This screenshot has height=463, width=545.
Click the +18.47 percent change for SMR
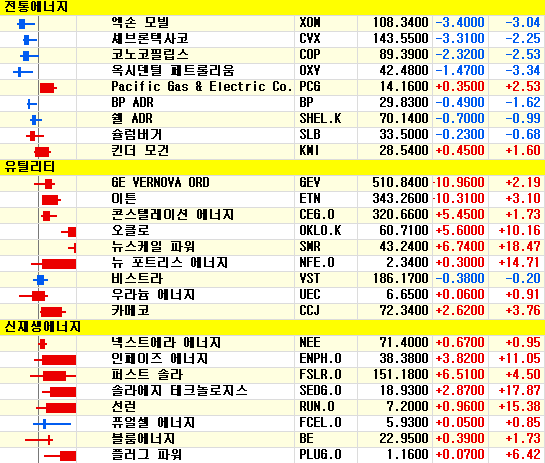(519, 246)
